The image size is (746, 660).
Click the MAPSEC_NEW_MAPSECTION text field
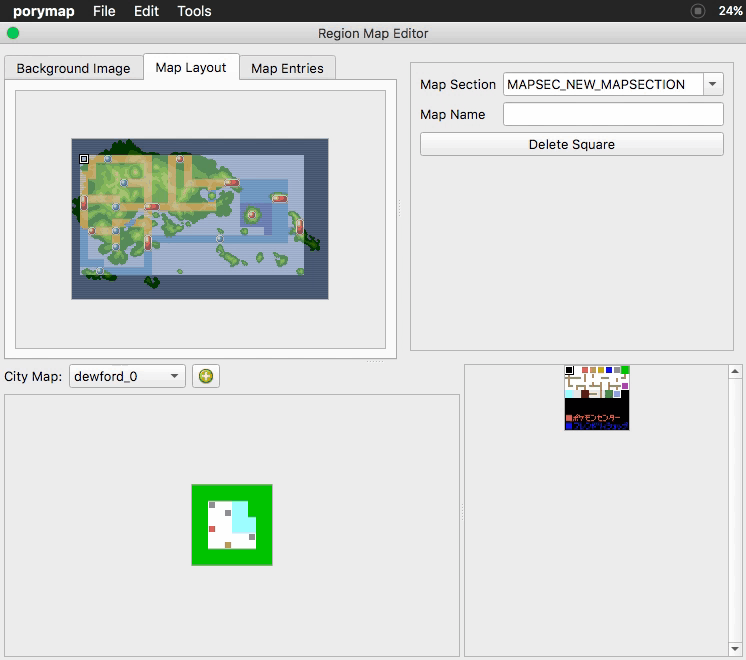pos(603,84)
